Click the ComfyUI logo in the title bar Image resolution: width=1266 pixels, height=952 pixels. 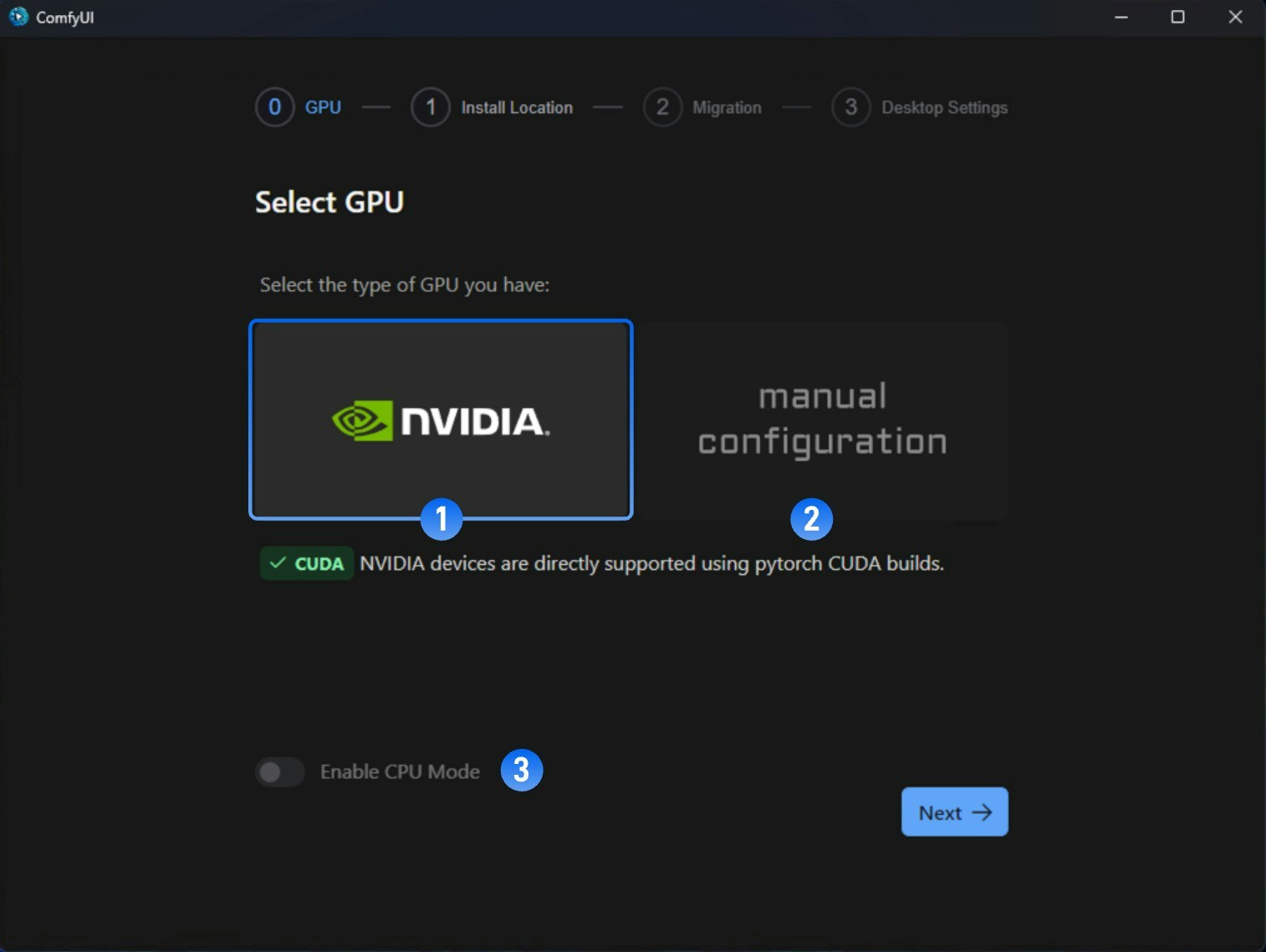tap(18, 16)
